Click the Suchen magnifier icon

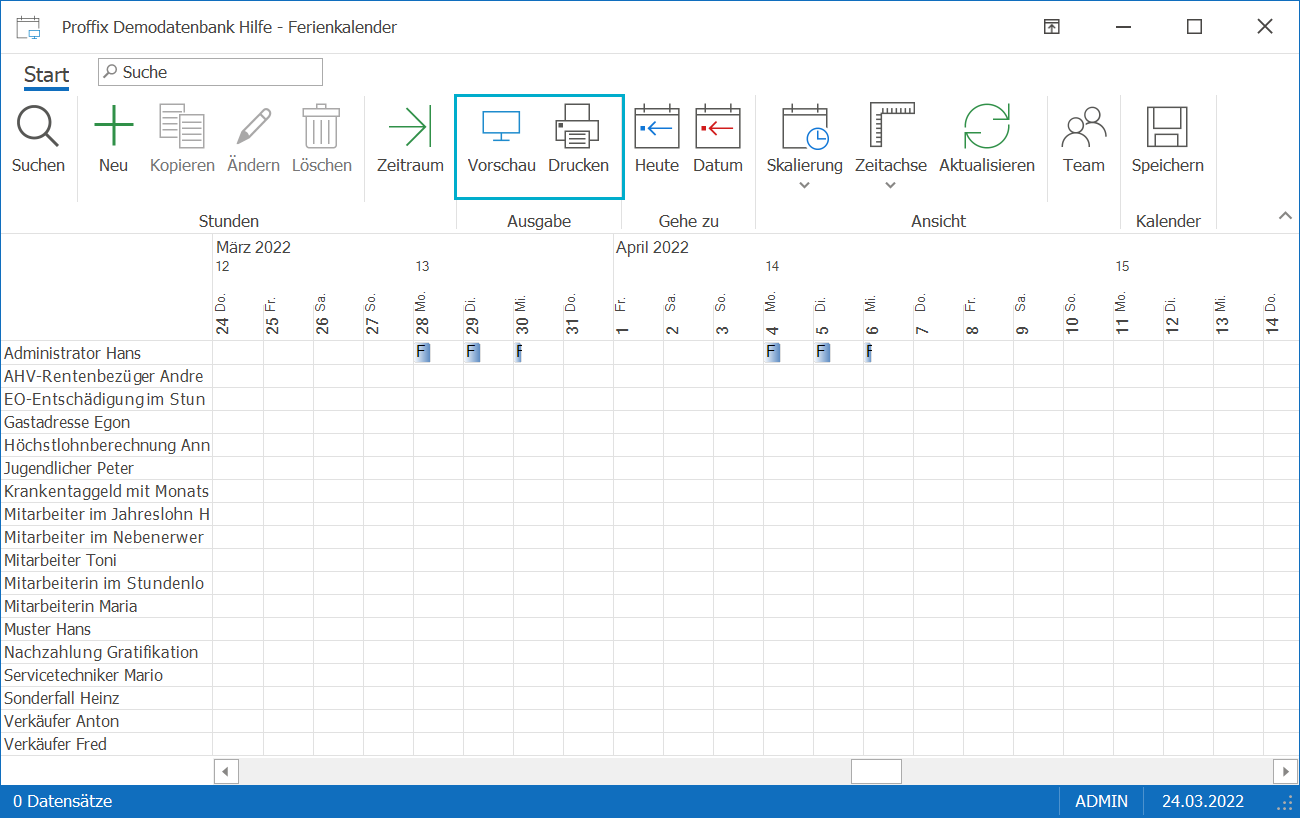38,127
